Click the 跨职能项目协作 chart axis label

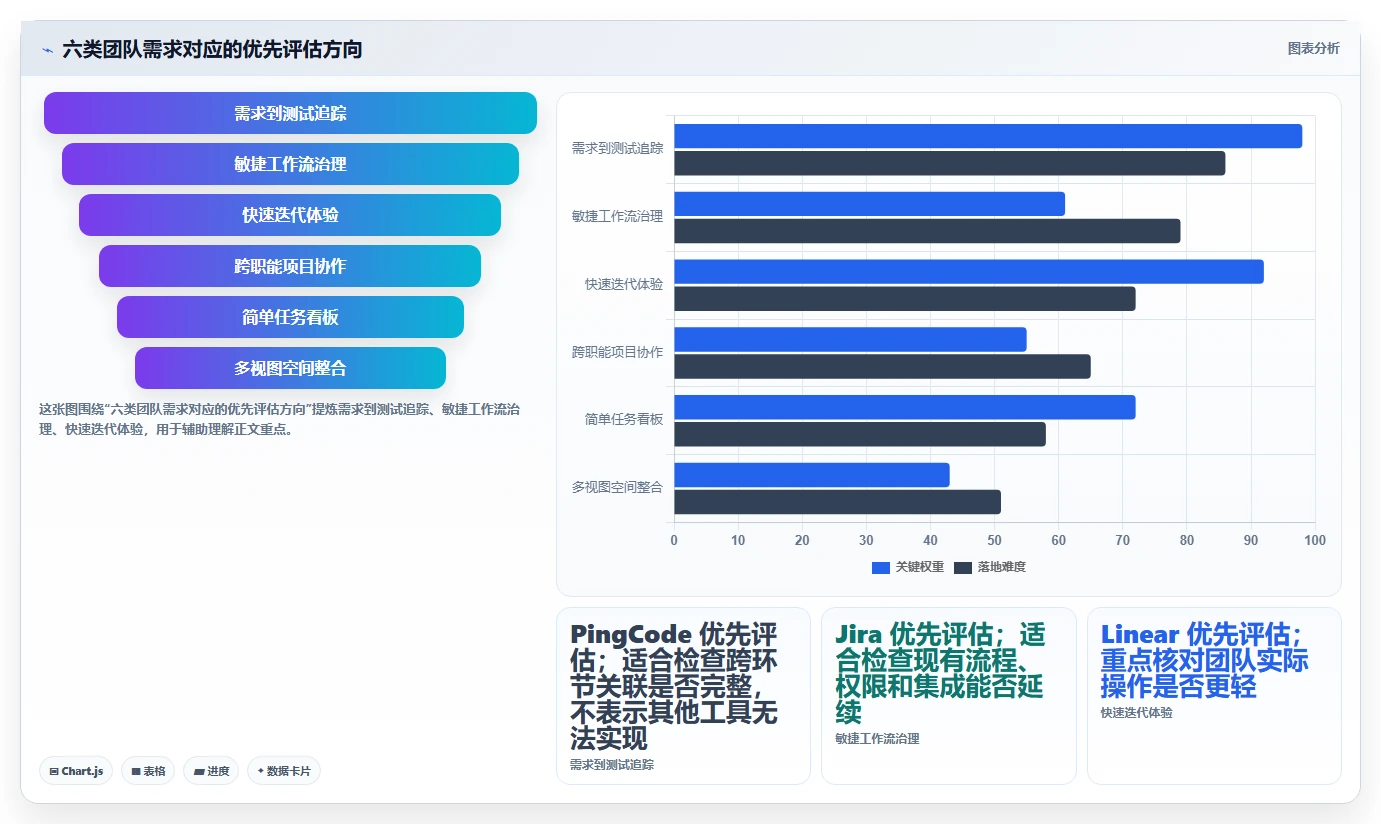617,352
